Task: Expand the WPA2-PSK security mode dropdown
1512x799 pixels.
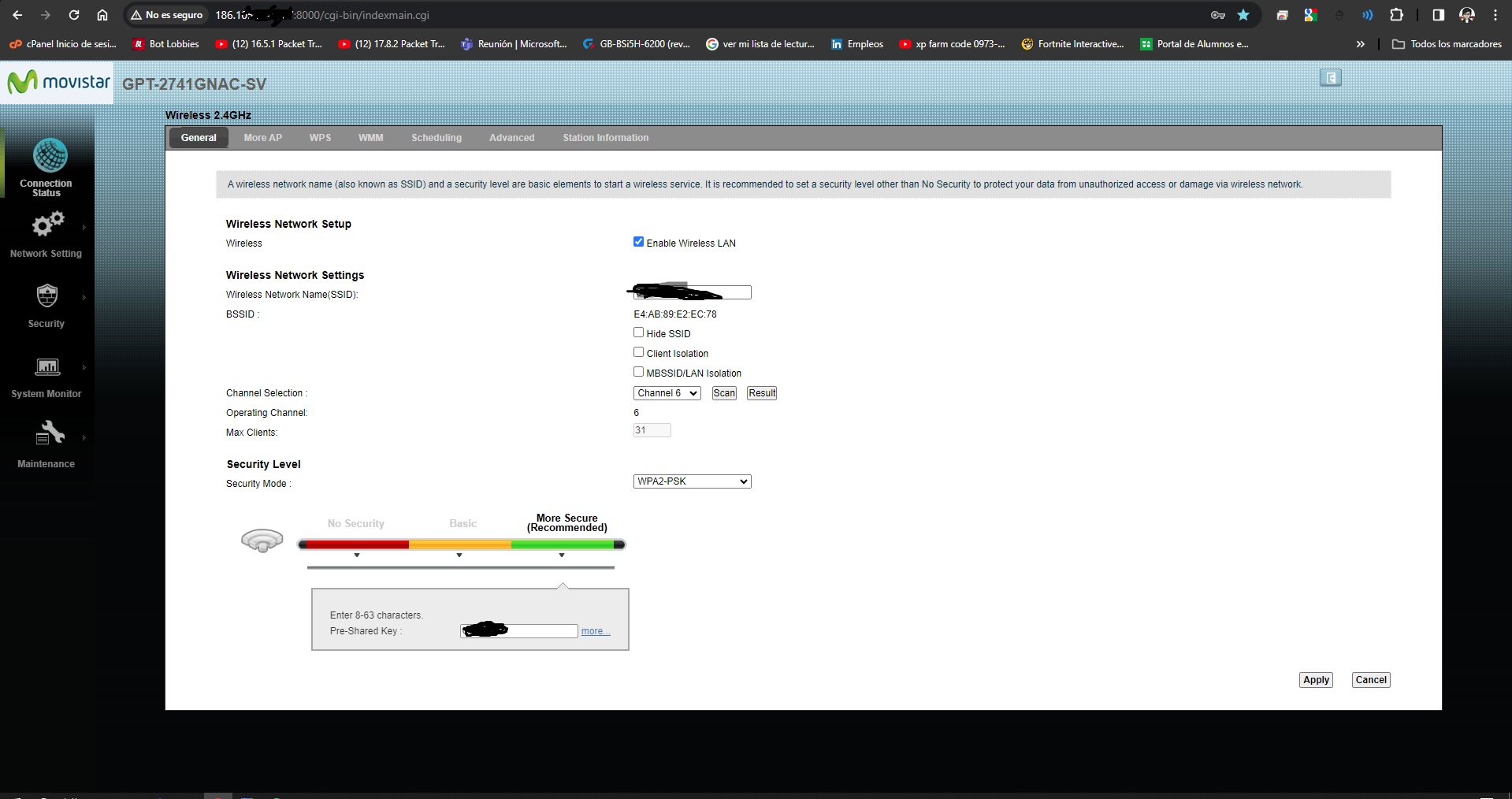Action: tap(692, 481)
